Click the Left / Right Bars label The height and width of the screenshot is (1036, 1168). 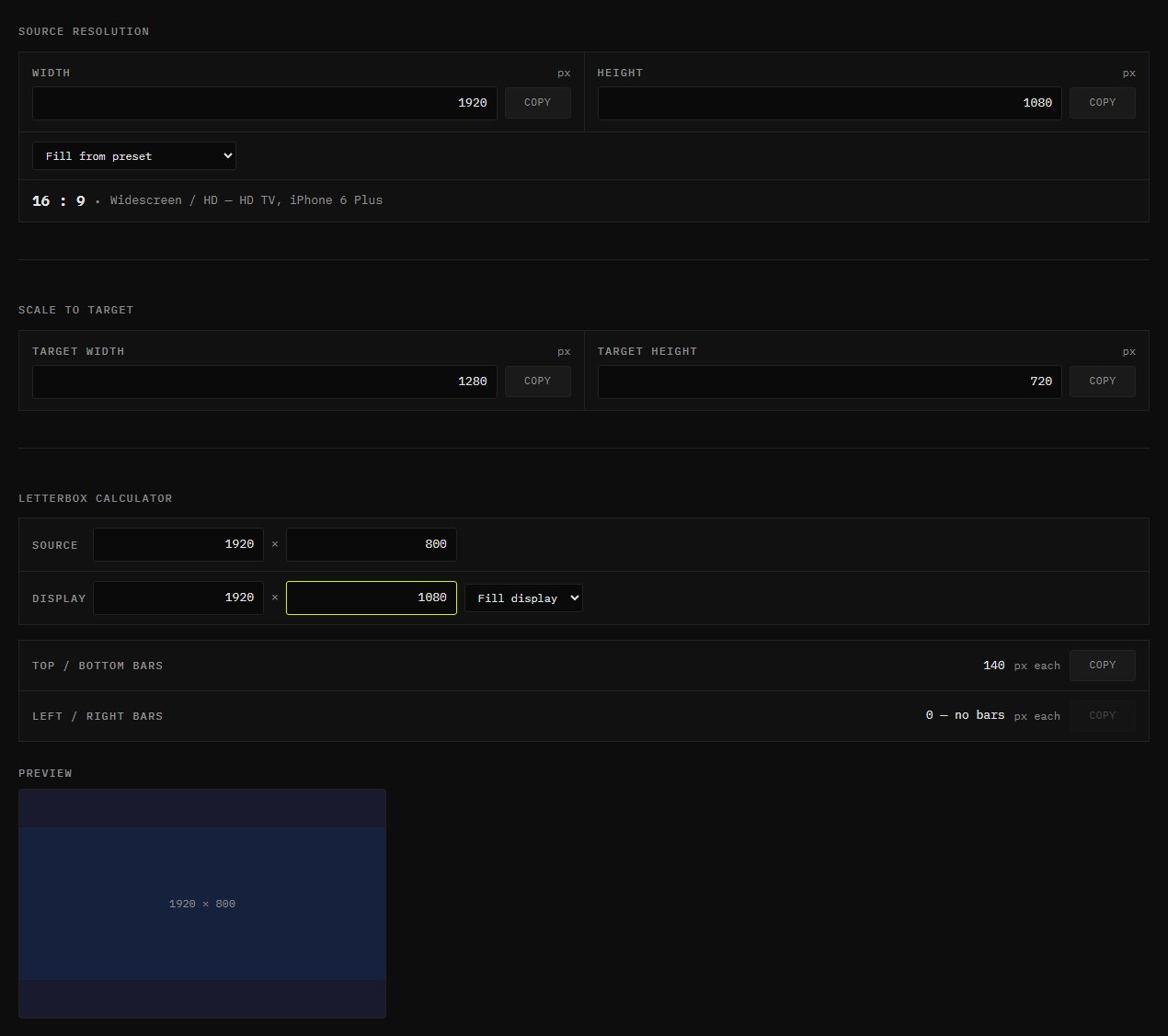[97, 716]
